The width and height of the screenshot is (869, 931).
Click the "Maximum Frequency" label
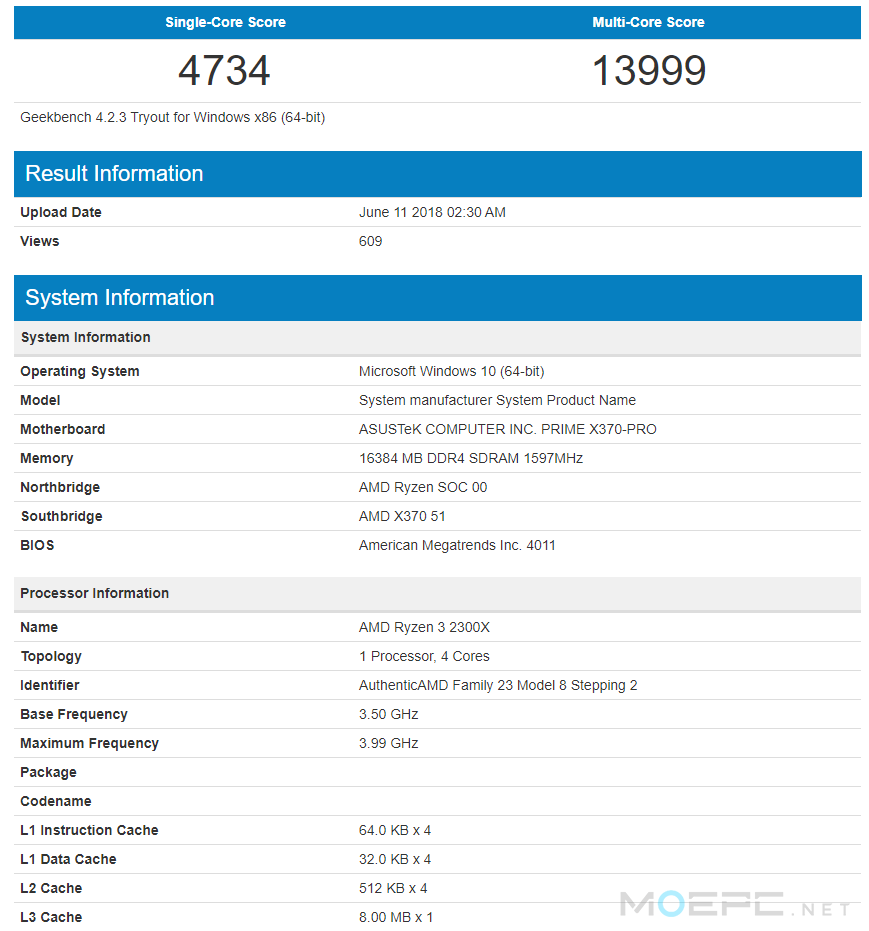pyautogui.click(x=90, y=744)
